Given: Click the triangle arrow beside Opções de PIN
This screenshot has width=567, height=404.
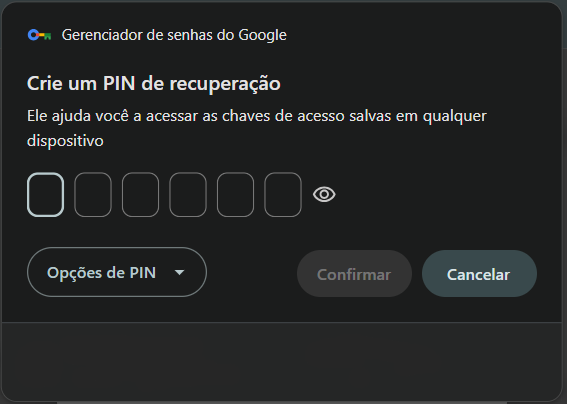Looking at the screenshot, I should point(179,272).
